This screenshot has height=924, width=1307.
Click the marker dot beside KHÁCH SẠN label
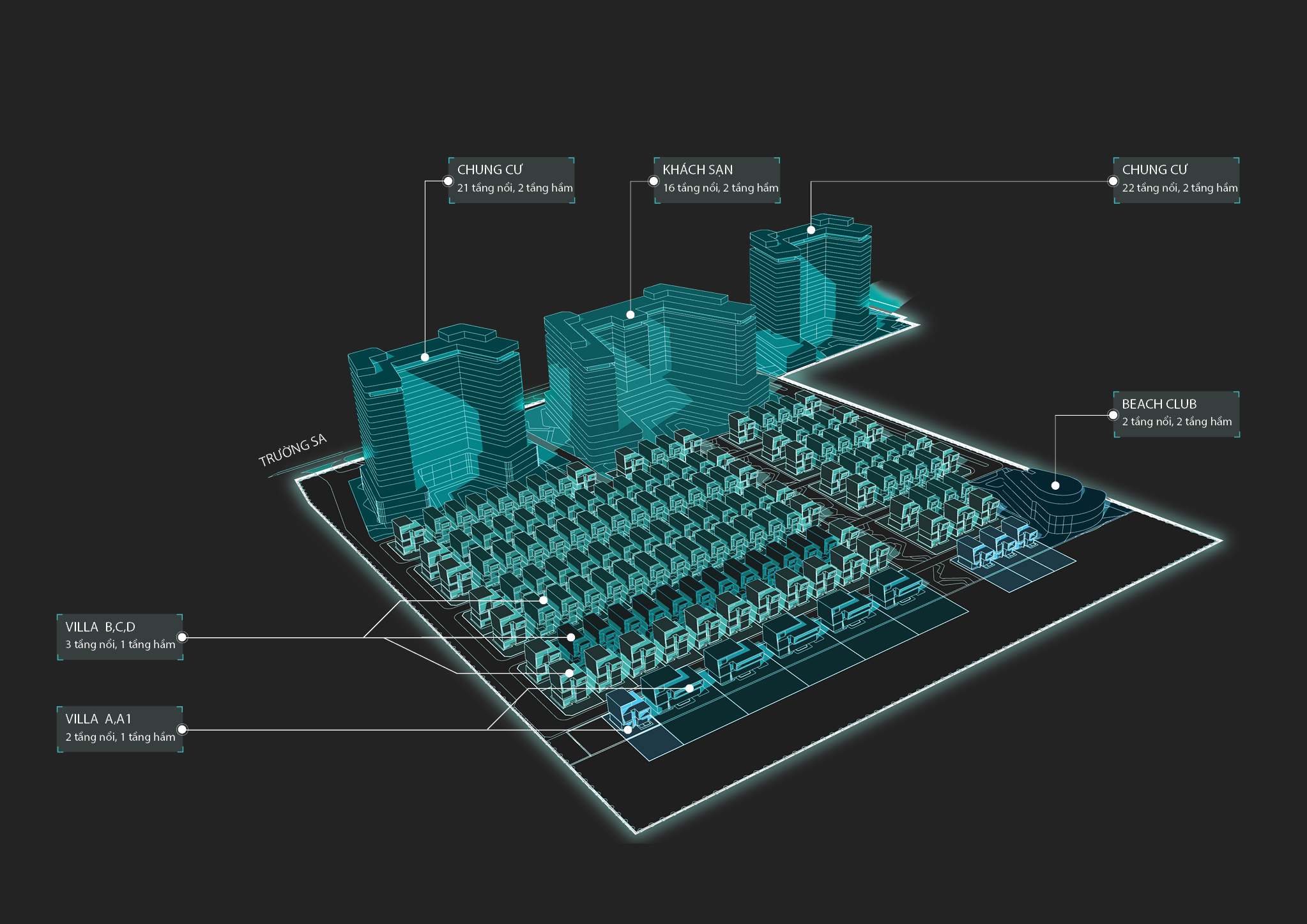tap(653, 181)
